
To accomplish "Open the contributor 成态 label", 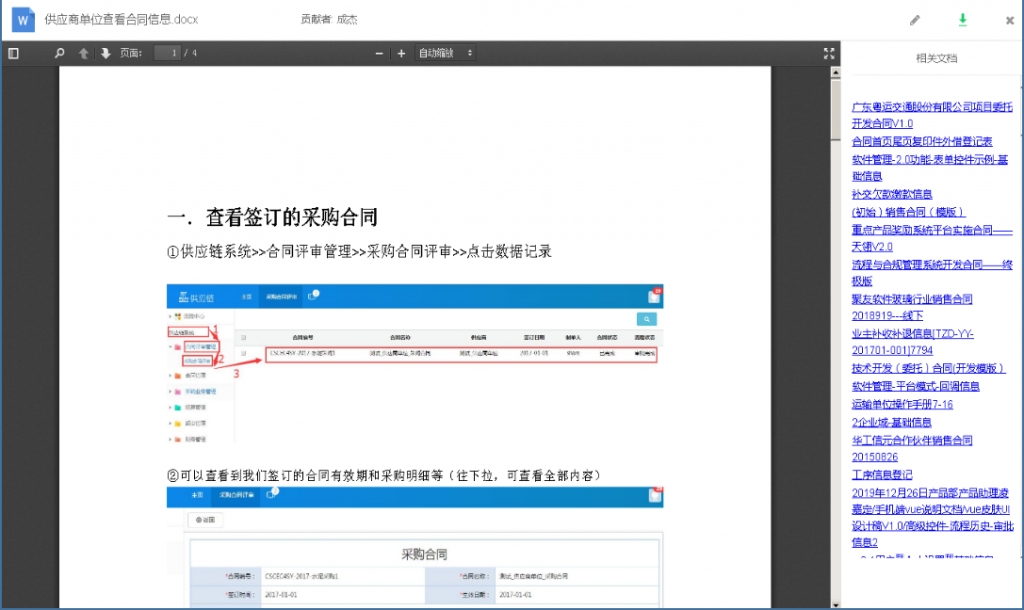I will click(347, 19).
